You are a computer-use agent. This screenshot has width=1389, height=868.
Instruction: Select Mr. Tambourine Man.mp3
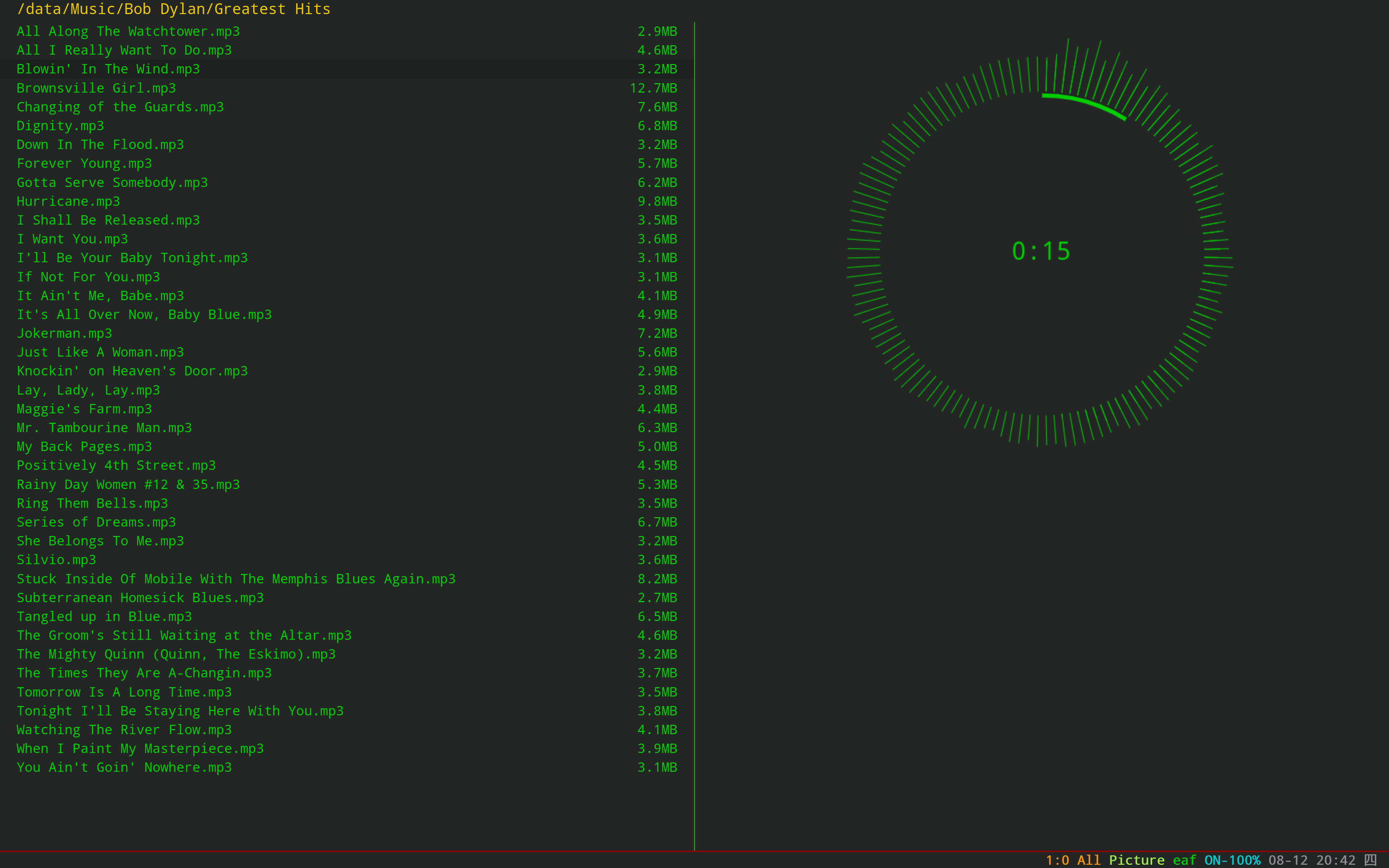click(104, 428)
